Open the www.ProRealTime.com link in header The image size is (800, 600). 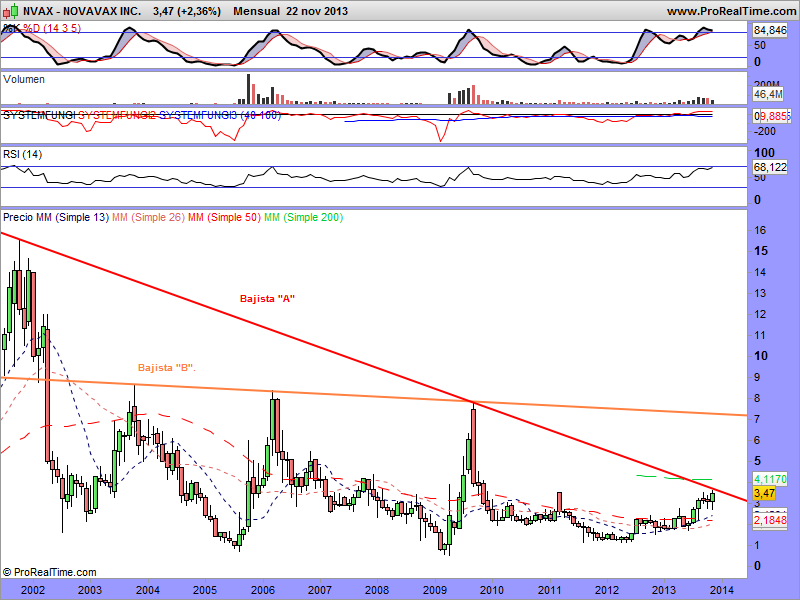[733, 11]
